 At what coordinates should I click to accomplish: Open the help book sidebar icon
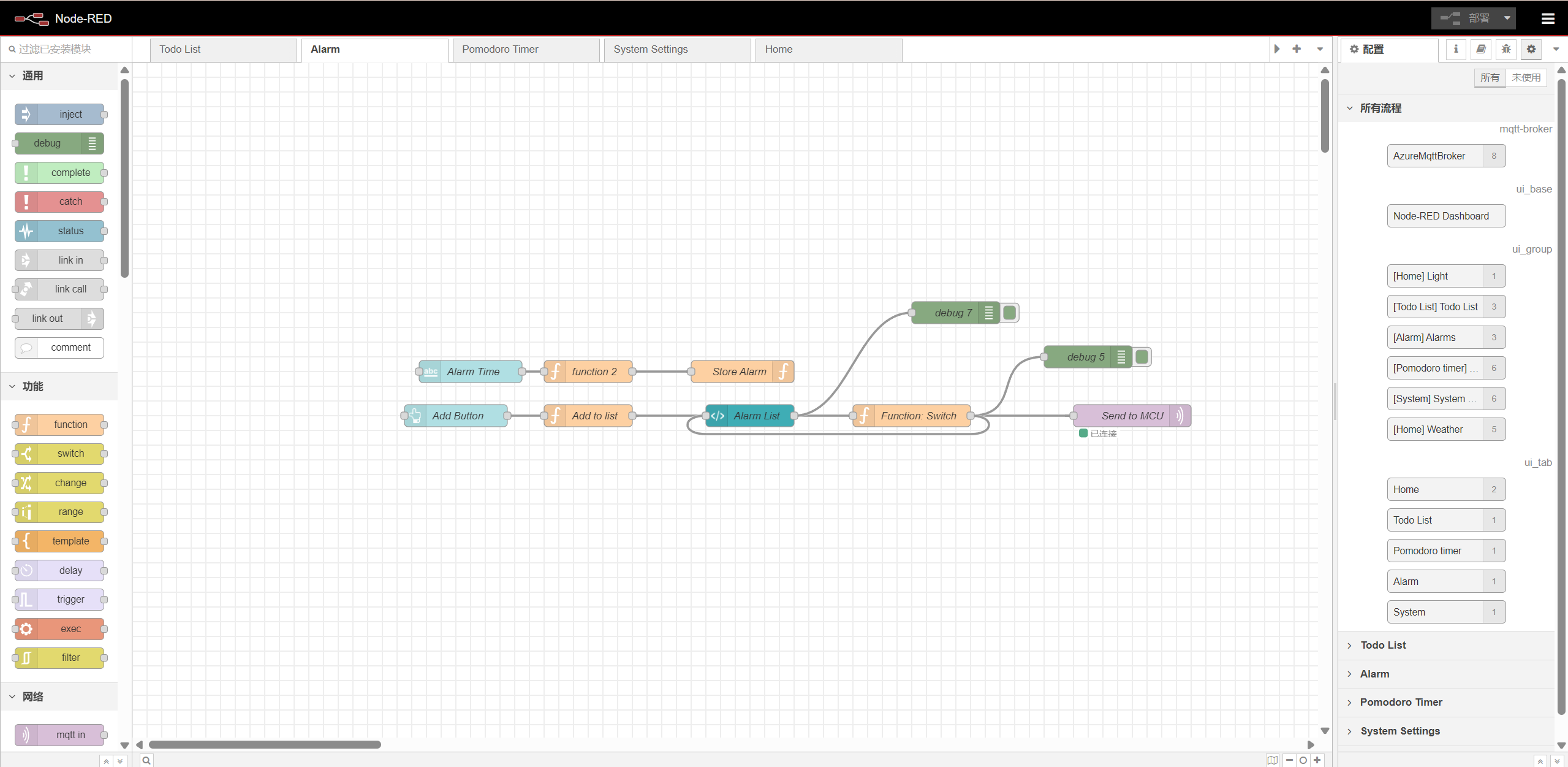[1481, 49]
